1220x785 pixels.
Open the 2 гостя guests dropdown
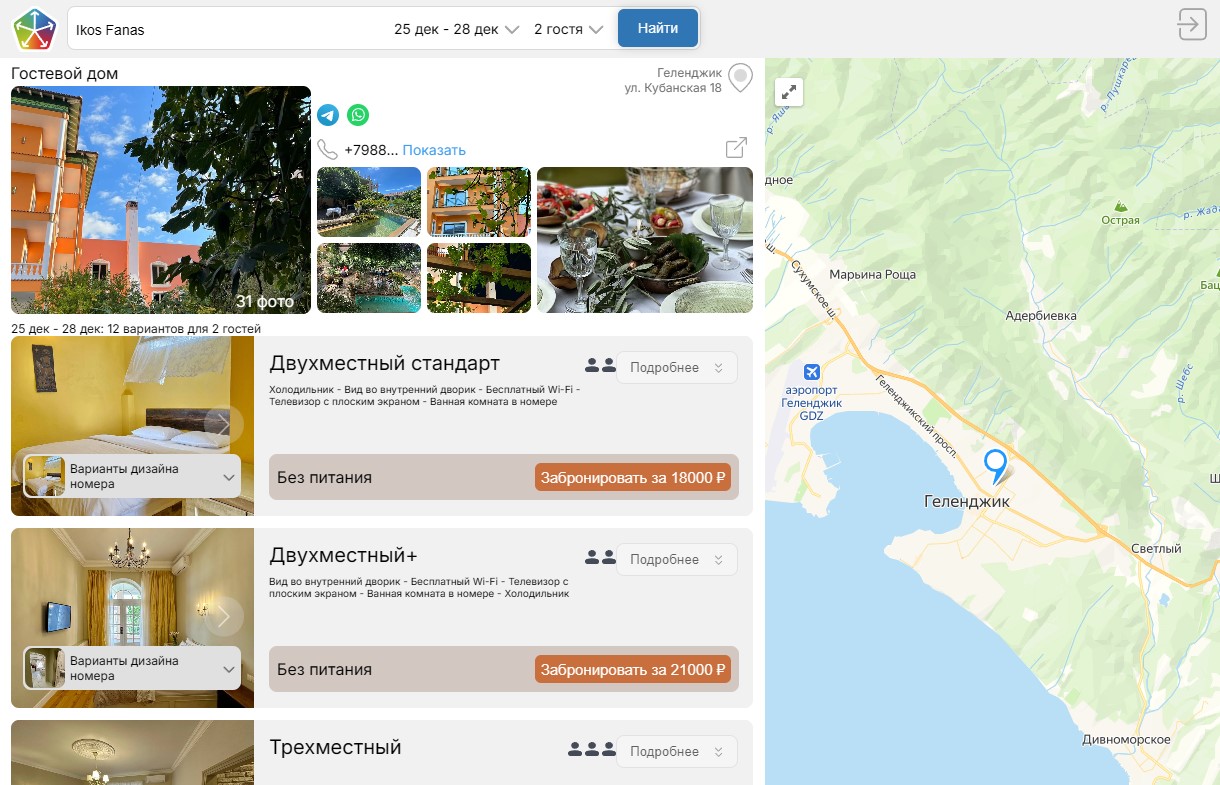tap(568, 29)
